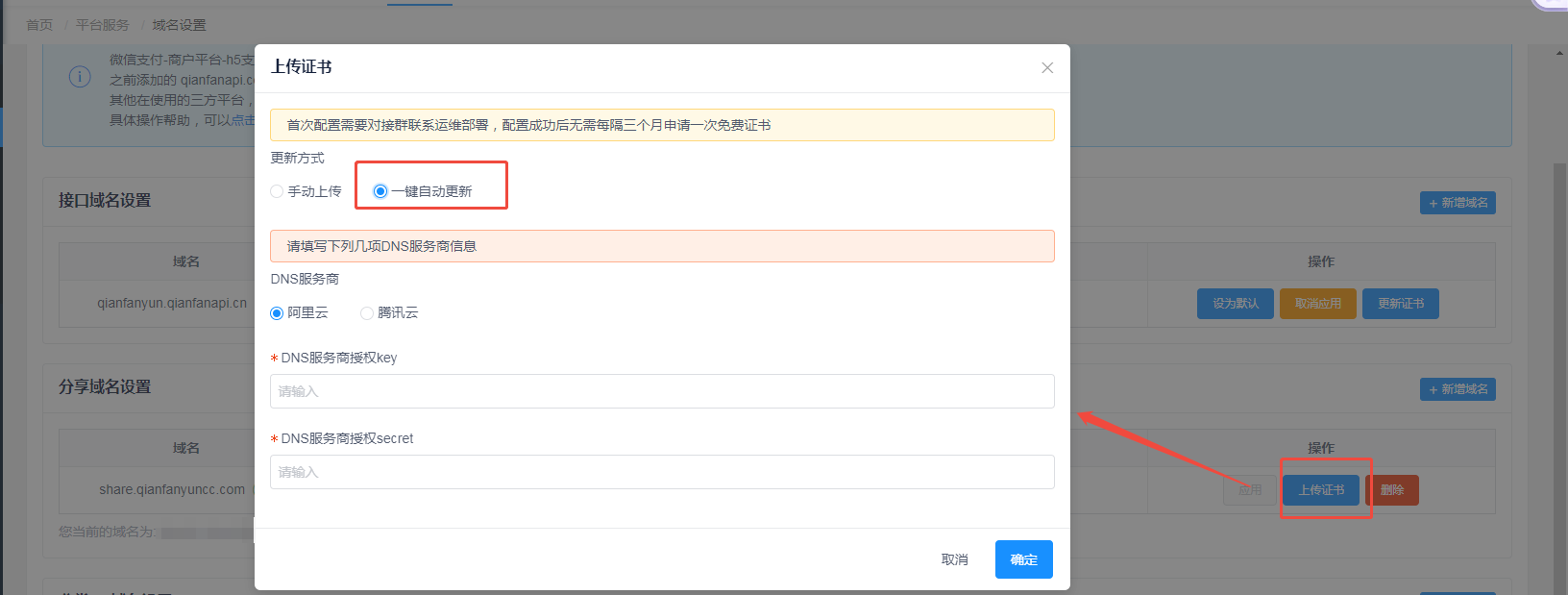The image size is (1568, 595).
Task: Click the domain qianfanyun.qianfanapi.cn cell
Action: point(172,303)
